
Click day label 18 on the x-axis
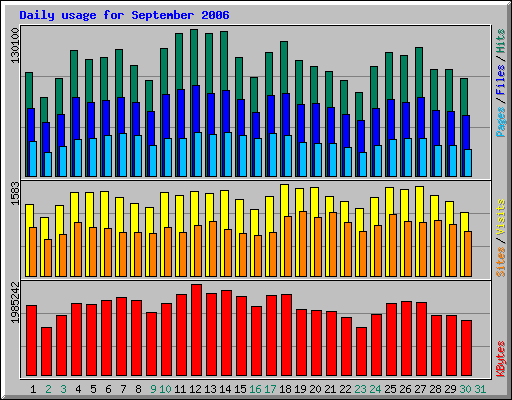point(285,389)
